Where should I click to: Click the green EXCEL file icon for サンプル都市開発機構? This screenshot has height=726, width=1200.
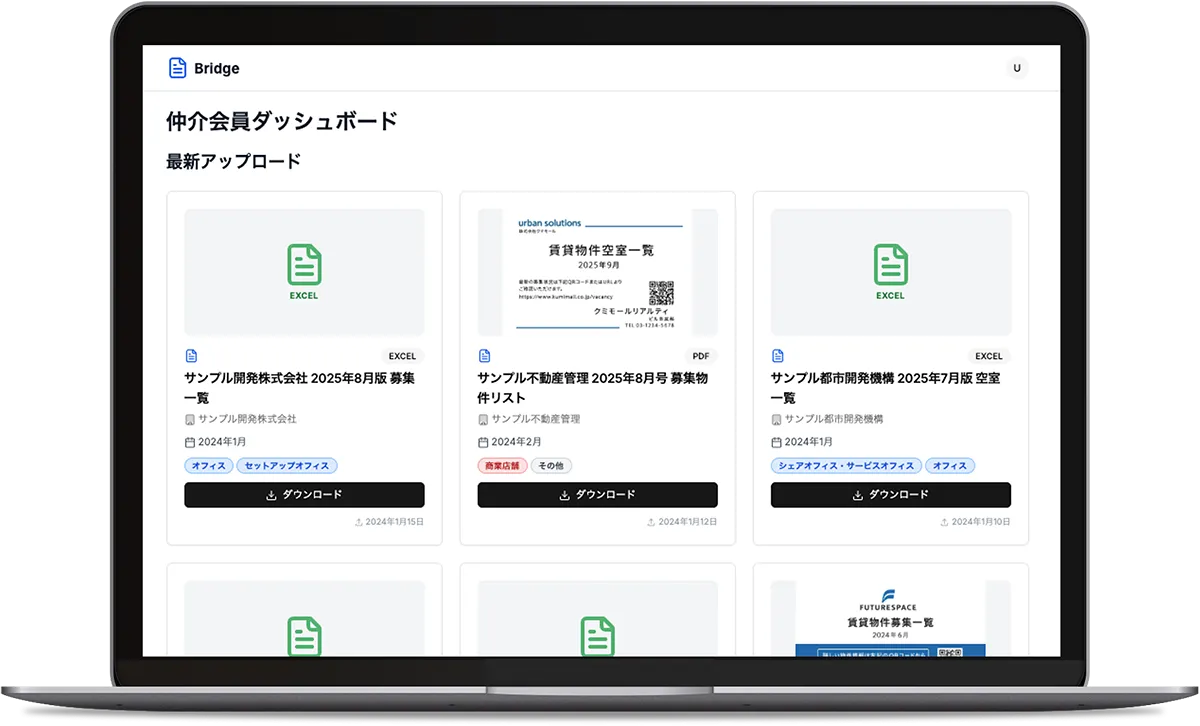(890, 265)
